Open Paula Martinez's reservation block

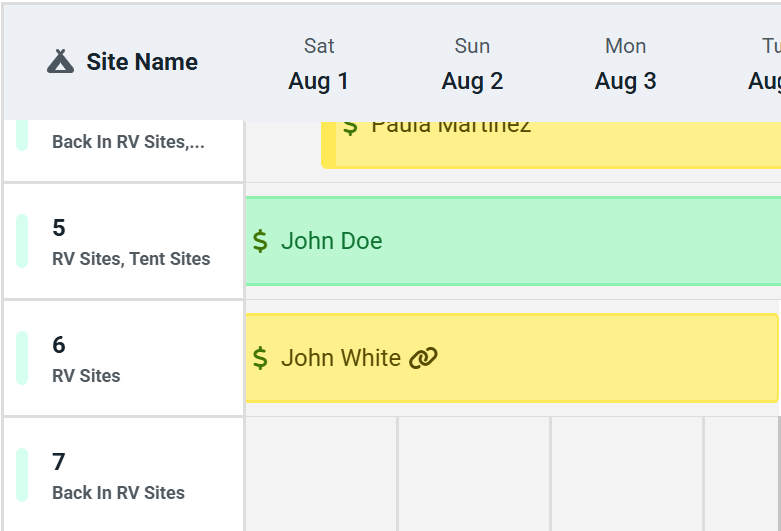tap(551, 144)
